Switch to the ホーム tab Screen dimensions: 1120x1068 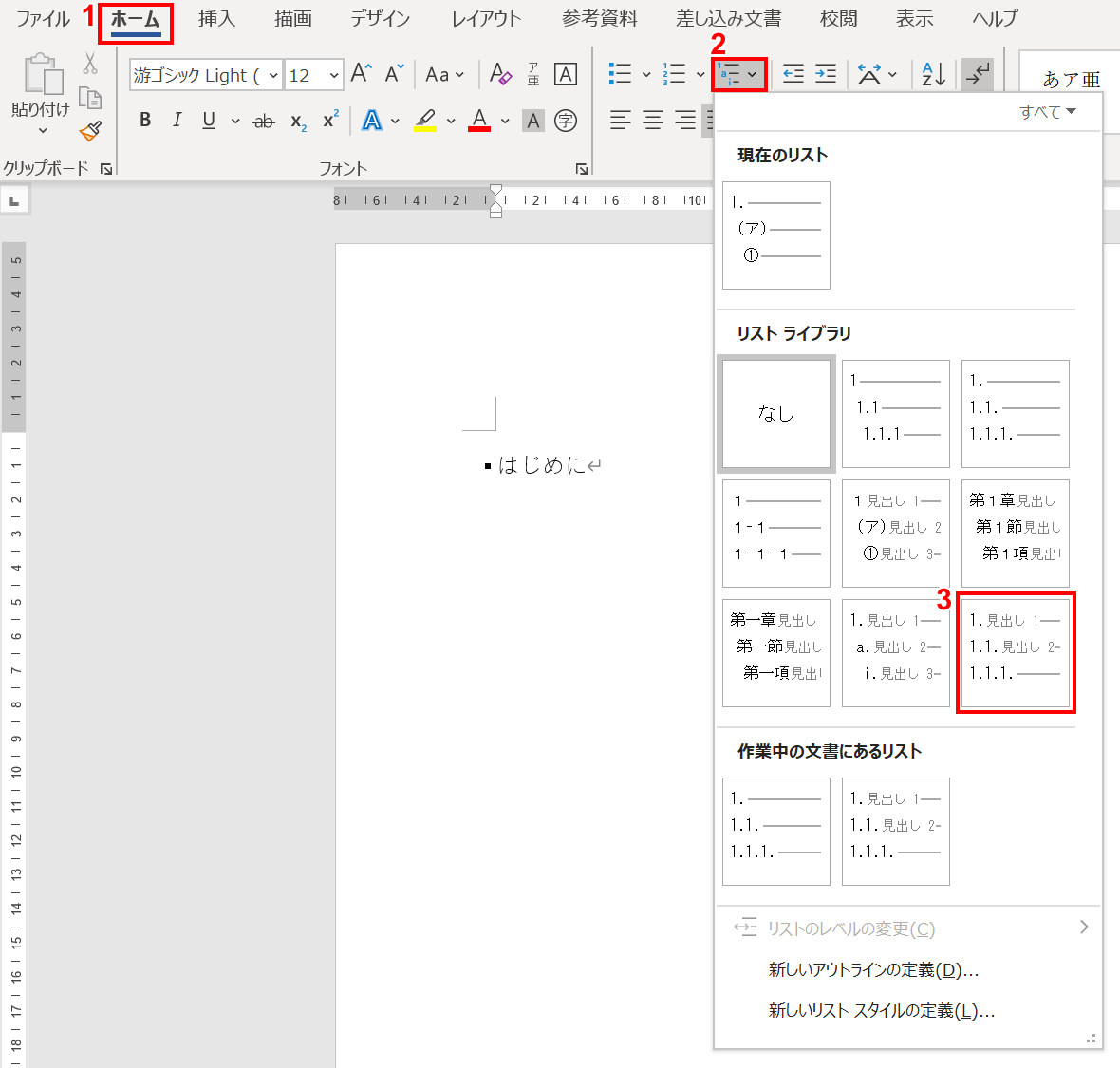coord(135,19)
